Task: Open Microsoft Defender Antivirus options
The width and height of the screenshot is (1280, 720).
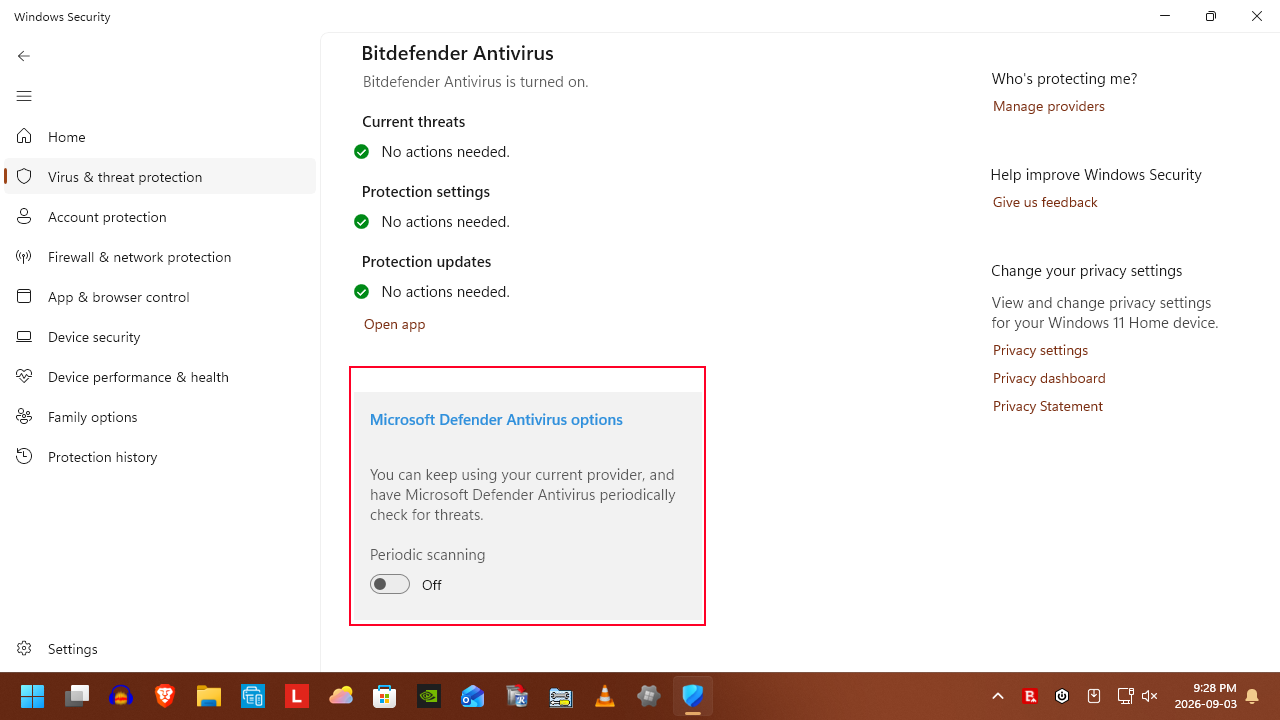Action: [x=496, y=419]
